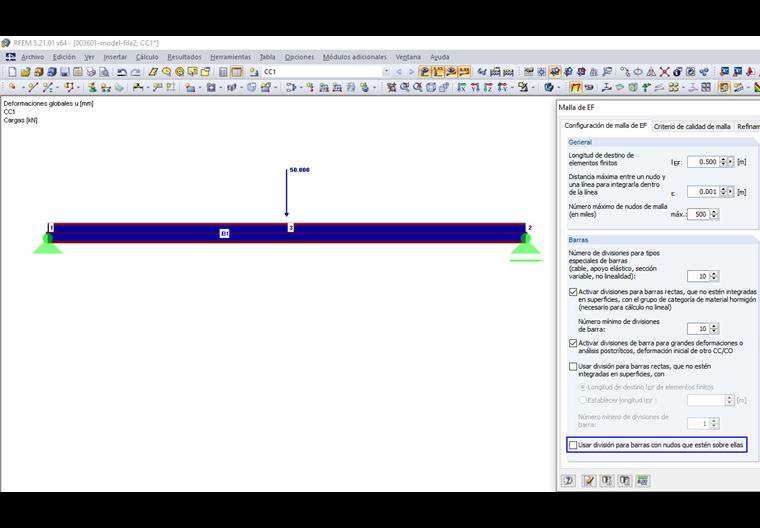Click the warning triangle plausibility icon

(x=651, y=72)
